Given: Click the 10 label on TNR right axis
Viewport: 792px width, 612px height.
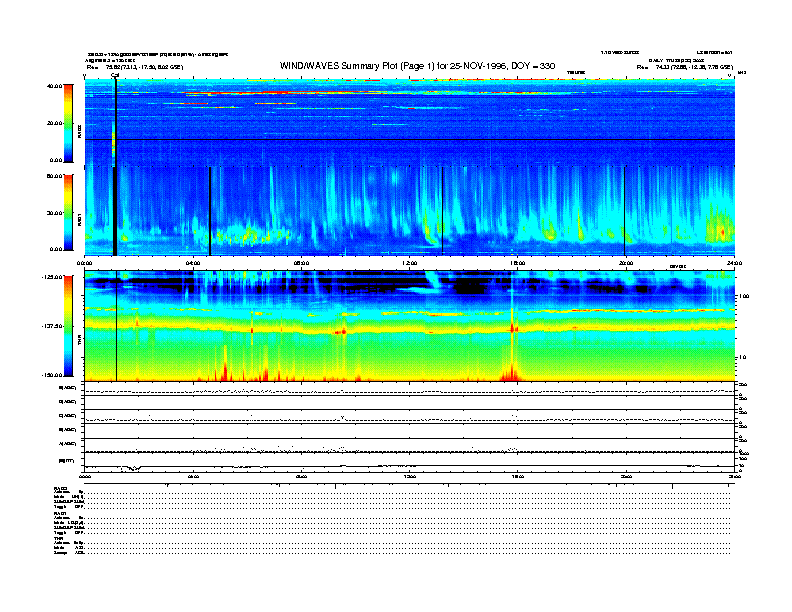Looking at the screenshot, I should pos(743,357).
